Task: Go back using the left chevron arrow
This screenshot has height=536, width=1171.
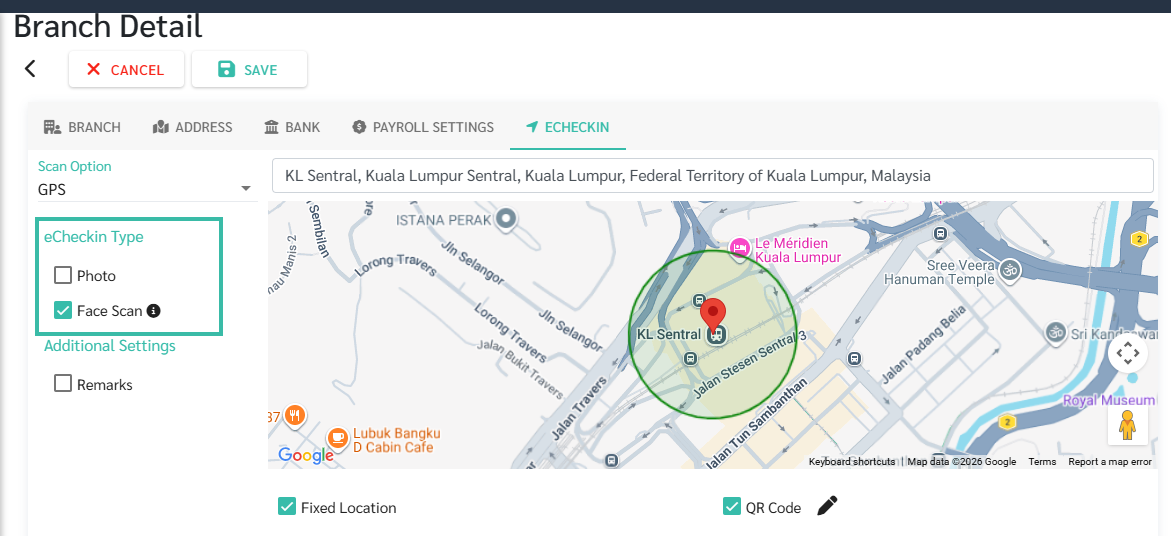Action: [x=30, y=69]
